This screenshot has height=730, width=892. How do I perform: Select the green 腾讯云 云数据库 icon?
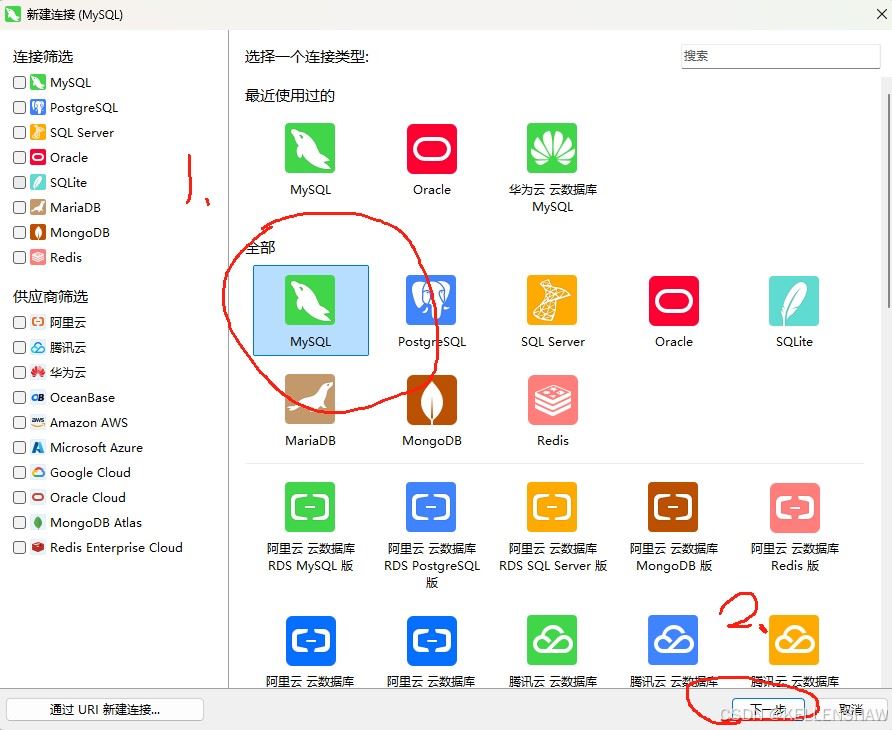tap(552, 640)
